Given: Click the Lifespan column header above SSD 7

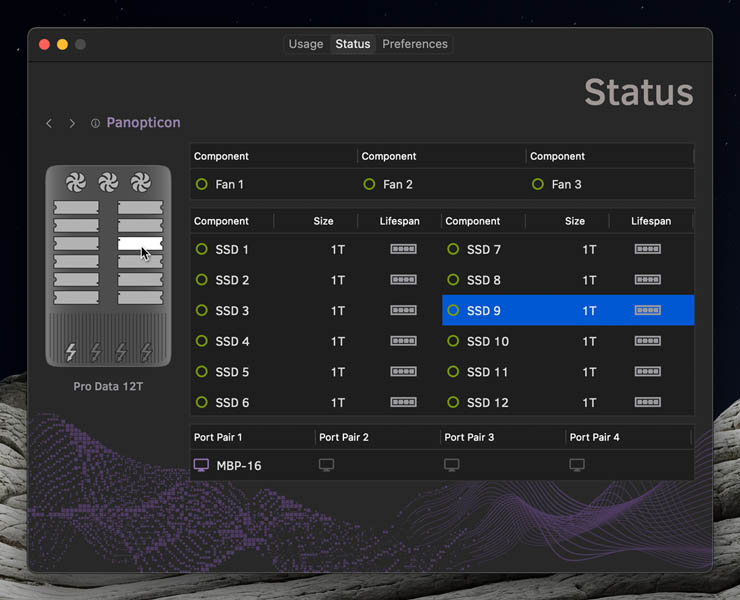Looking at the screenshot, I should click(651, 221).
